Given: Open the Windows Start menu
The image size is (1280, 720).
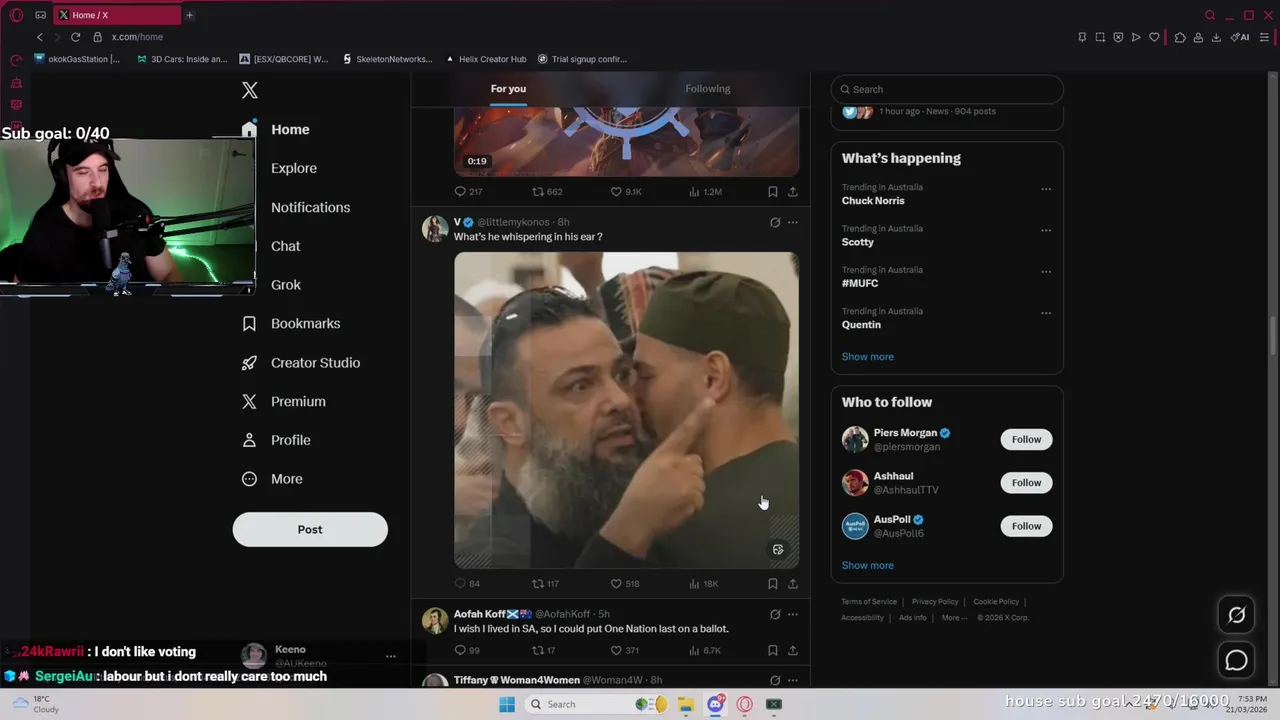Looking at the screenshot, I should tap(507, 704).
